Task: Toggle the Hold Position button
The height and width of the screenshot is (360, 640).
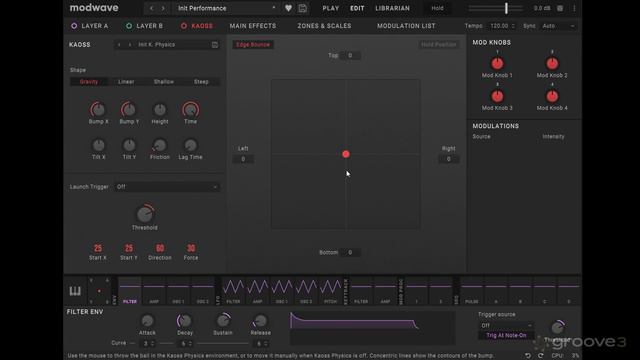Action: coord(439,44)
